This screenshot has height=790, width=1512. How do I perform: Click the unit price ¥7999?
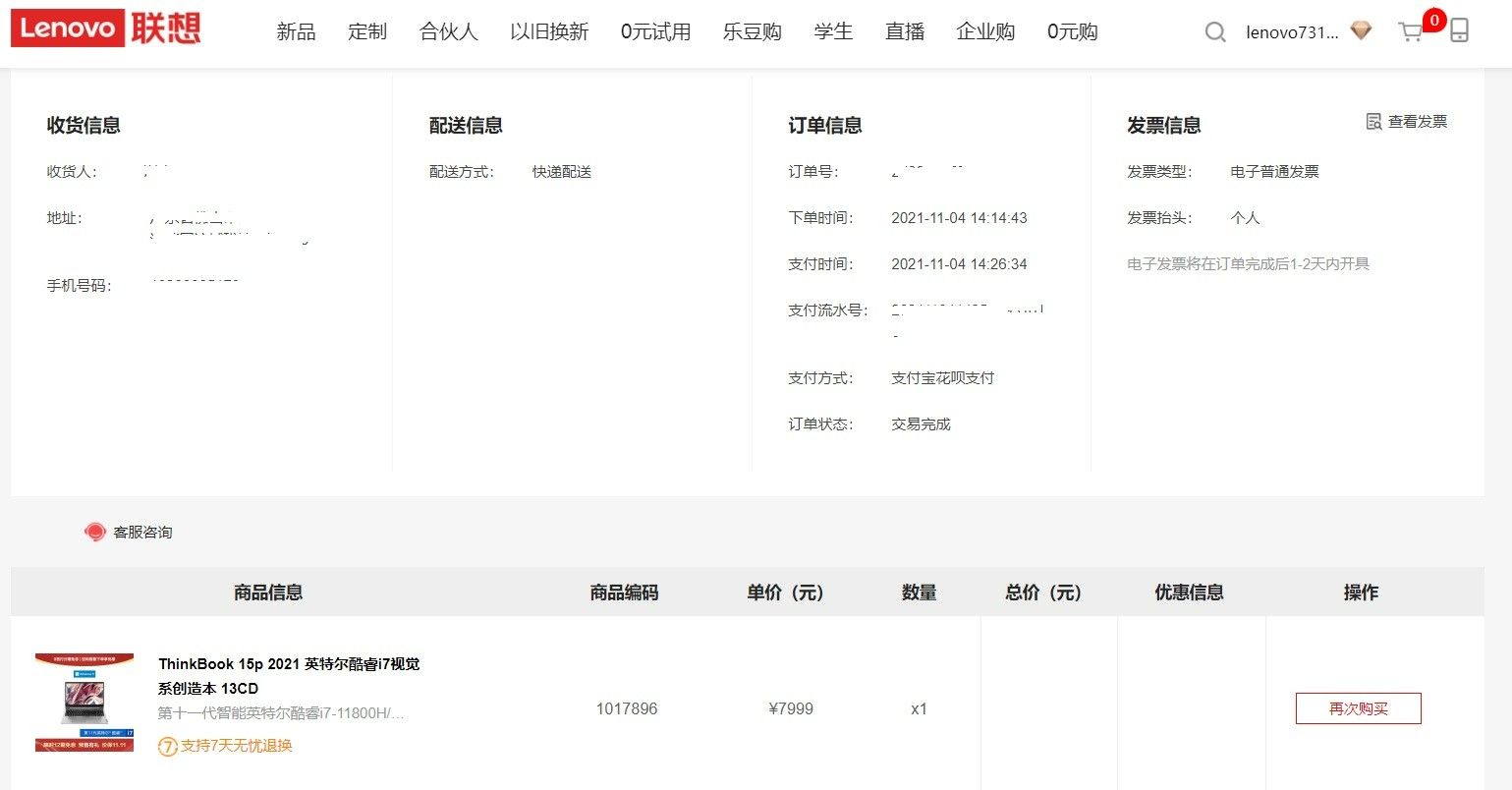[791, 708]
